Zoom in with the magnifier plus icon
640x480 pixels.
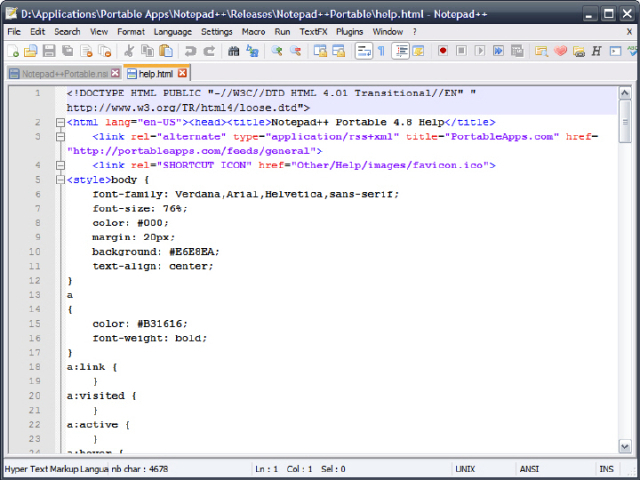pyautogui.click(x=277, y=51)
